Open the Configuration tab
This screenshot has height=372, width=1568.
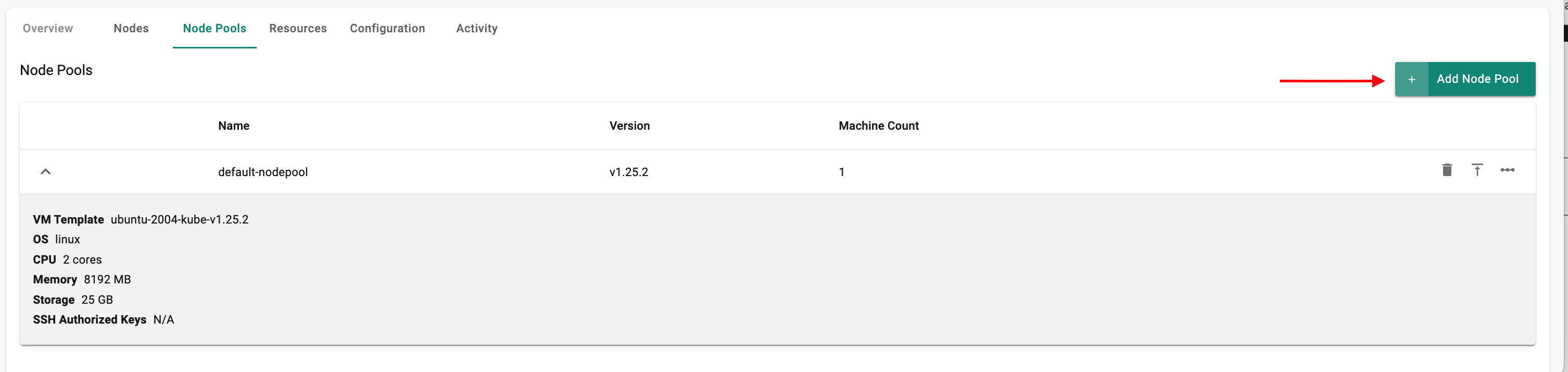point(387,28)
